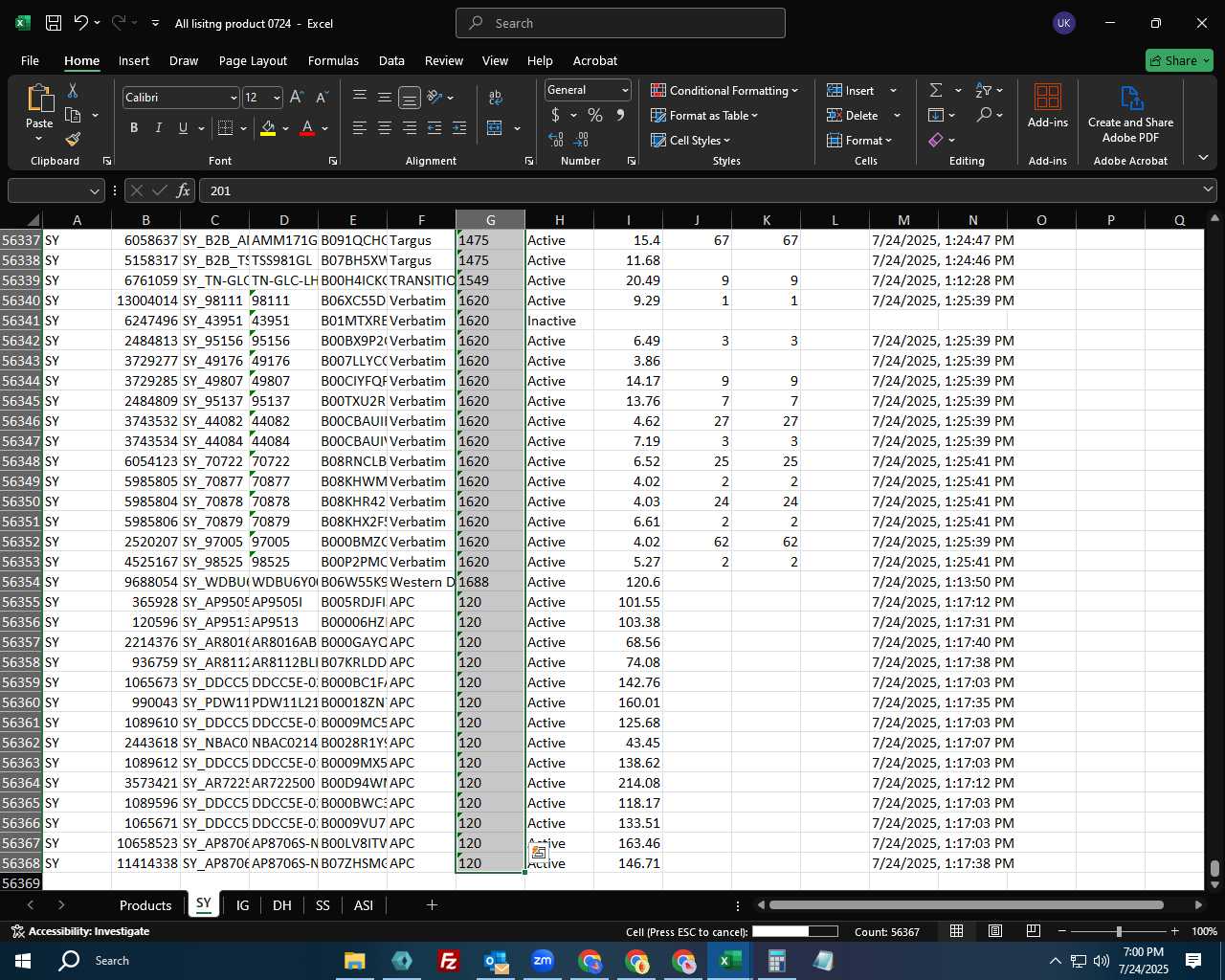Viewport: 1225px width, 980px height.
Task: Switch to the Insert ribbon tab
Action: click(x=134, y=60)
